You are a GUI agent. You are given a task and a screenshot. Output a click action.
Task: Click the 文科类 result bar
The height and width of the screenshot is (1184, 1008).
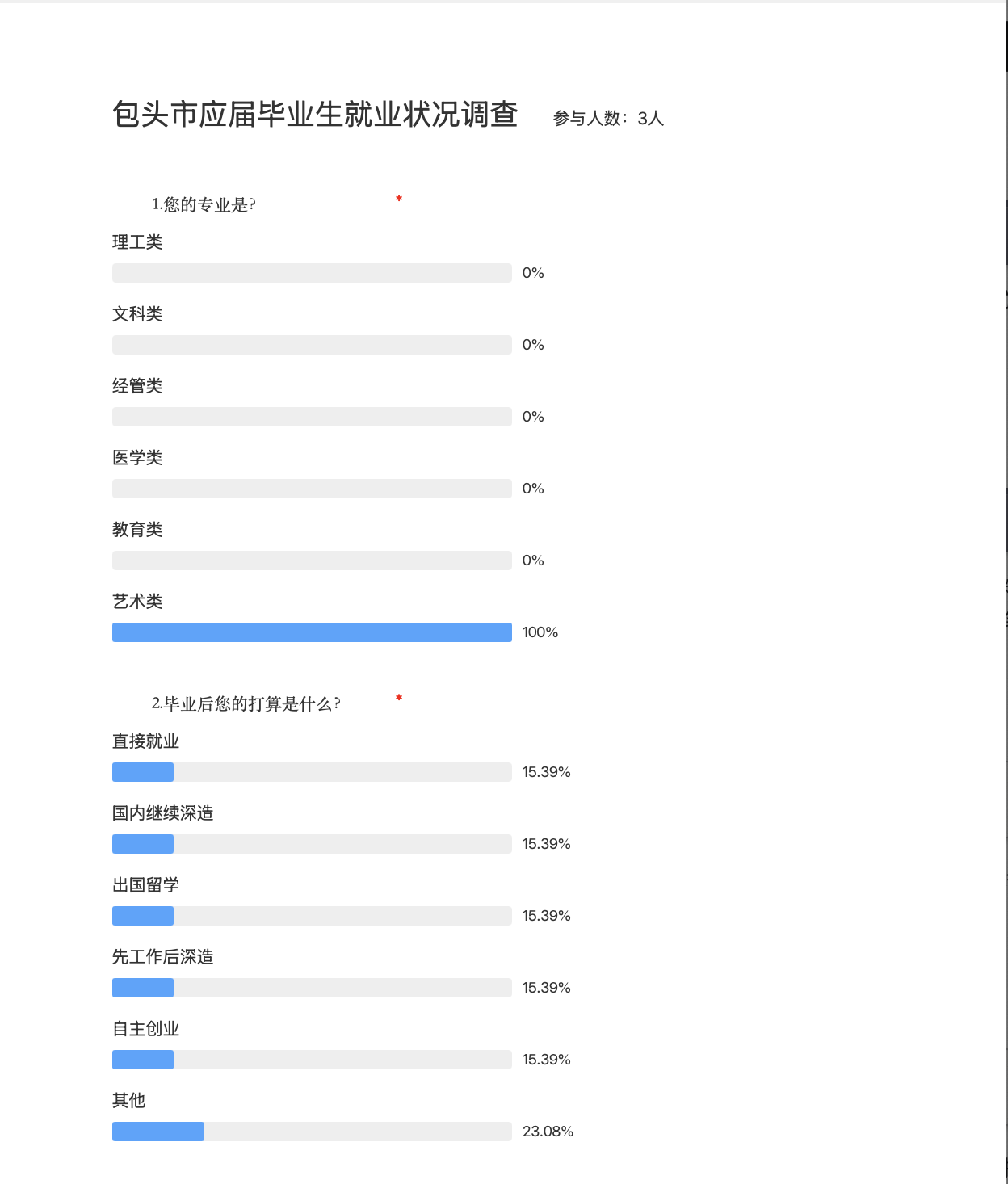312,345
